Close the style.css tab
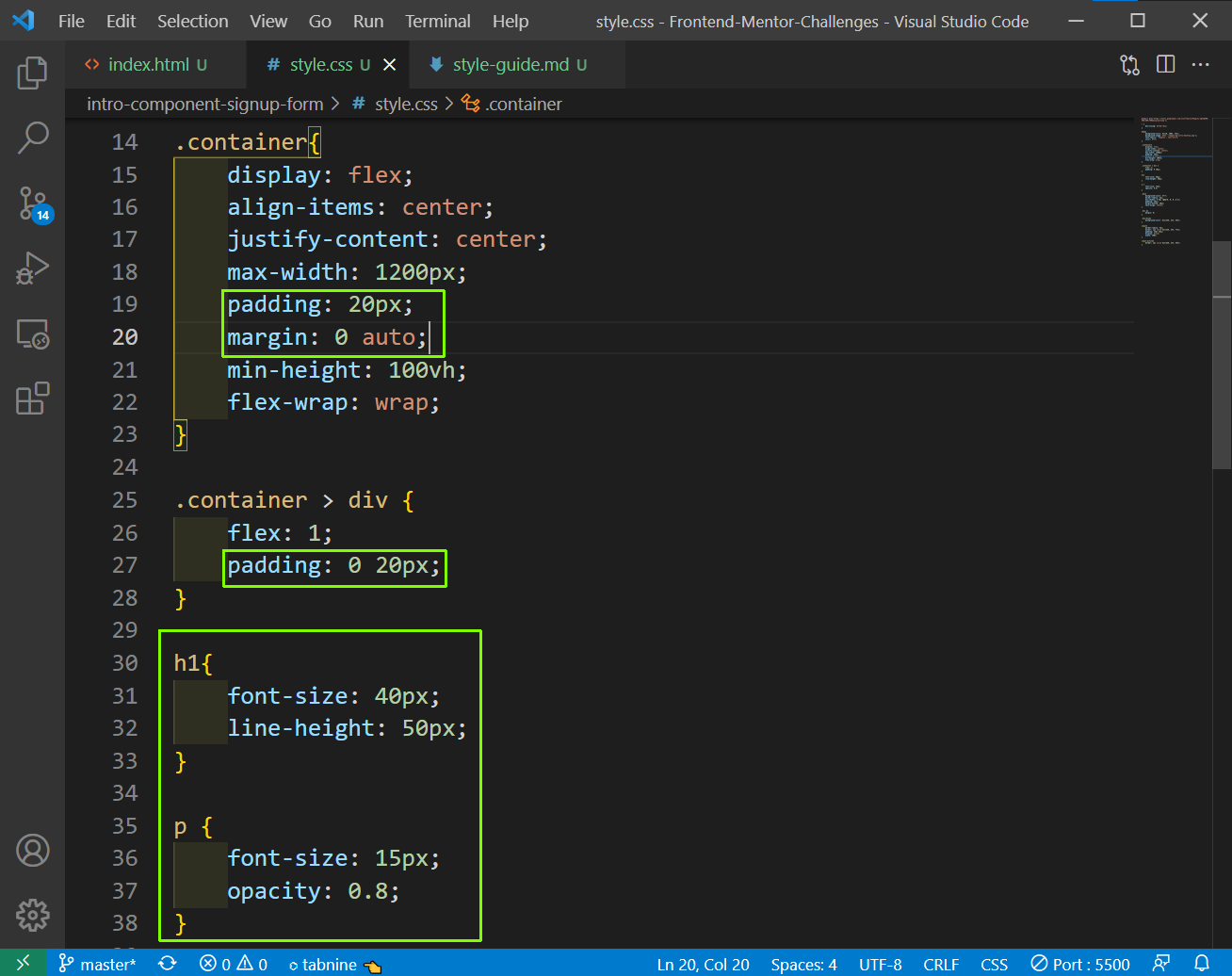 [x=389, y=64]
